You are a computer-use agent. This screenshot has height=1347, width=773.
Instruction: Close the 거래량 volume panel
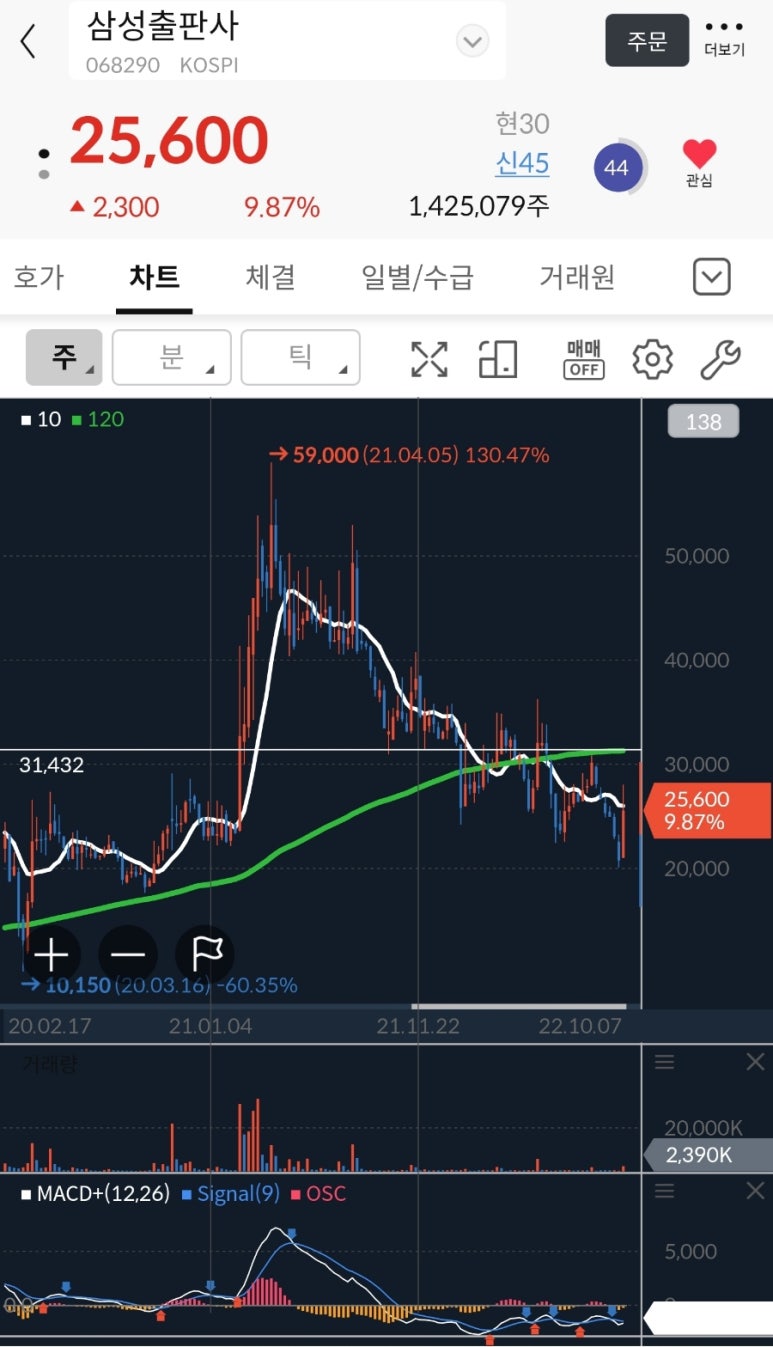point(755,1062)
